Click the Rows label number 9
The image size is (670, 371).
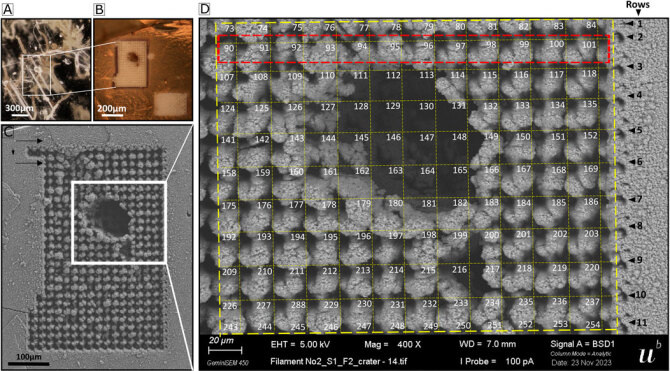pos(639,259)
